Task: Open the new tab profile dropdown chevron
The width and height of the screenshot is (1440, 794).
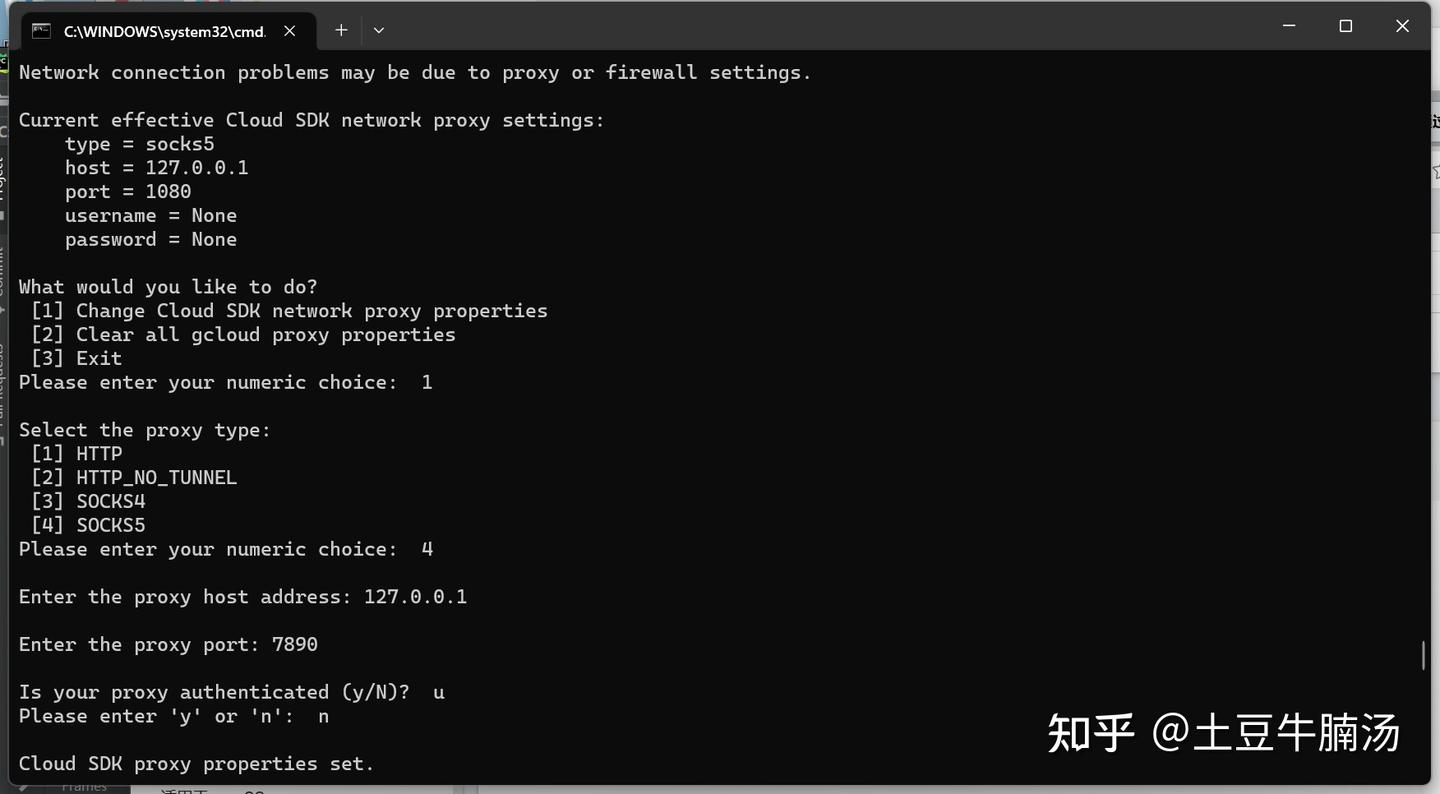Action: (379, 30)
